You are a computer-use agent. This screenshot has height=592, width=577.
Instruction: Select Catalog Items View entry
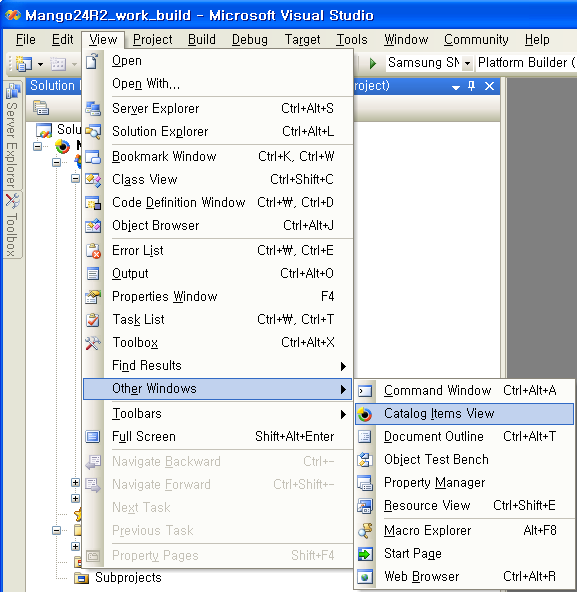(x=464, y=414)
